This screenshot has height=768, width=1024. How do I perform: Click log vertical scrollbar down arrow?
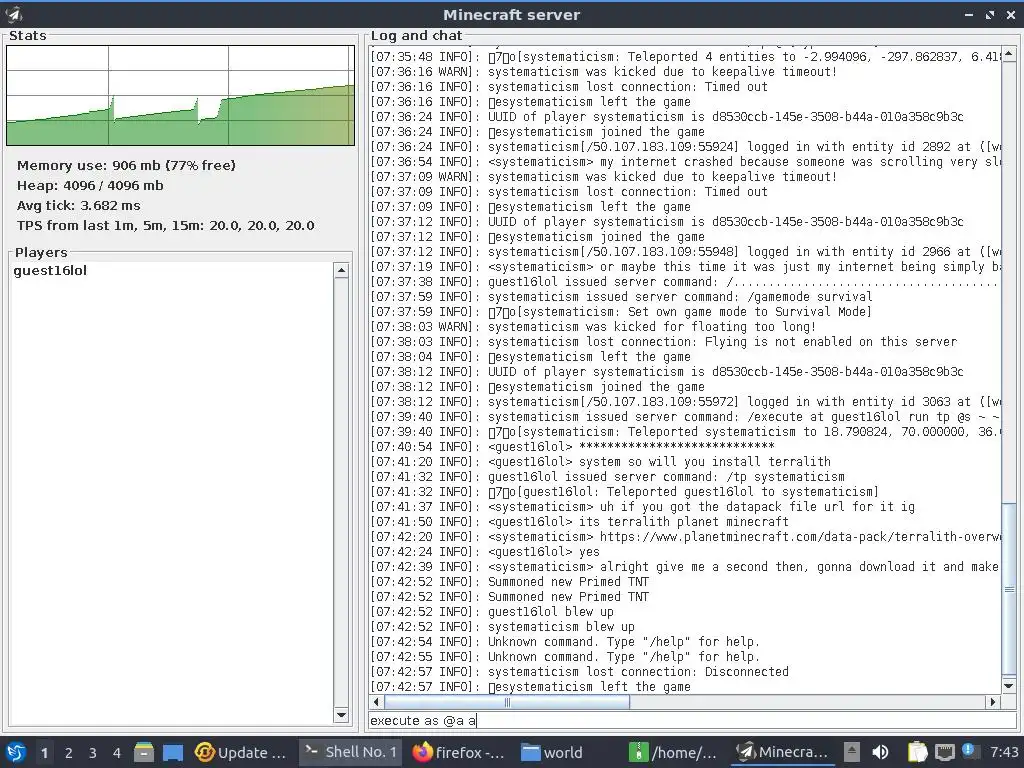coord(1009,686)
